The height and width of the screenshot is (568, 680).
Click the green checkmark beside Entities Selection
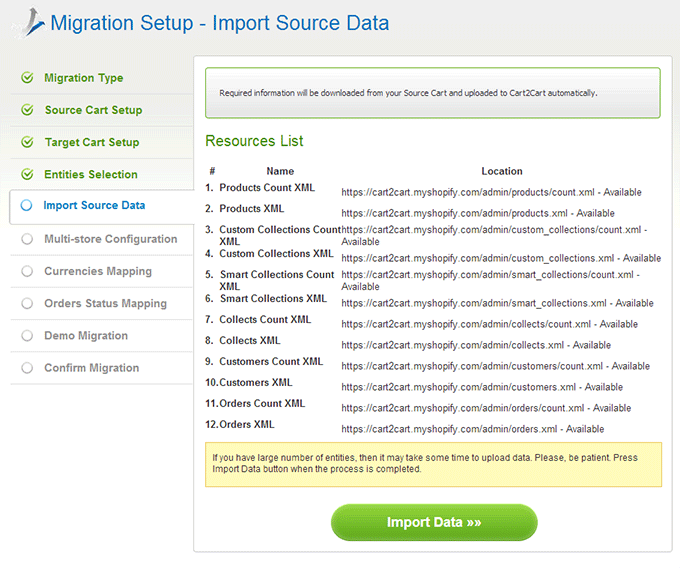(27, 174)
